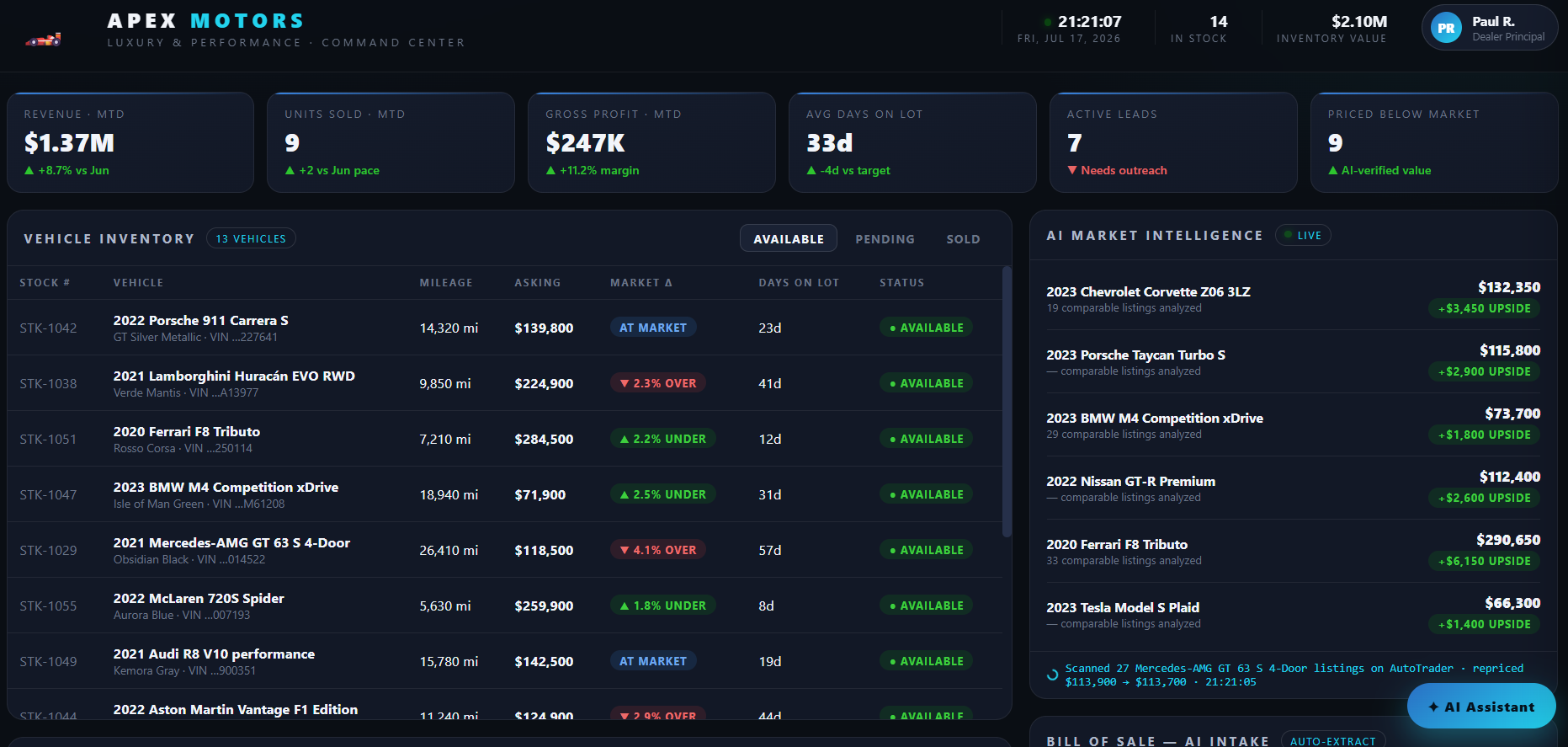Click asking price $284,500
The width and height of the screenshot is (1568, 747).
pos(544,439)
